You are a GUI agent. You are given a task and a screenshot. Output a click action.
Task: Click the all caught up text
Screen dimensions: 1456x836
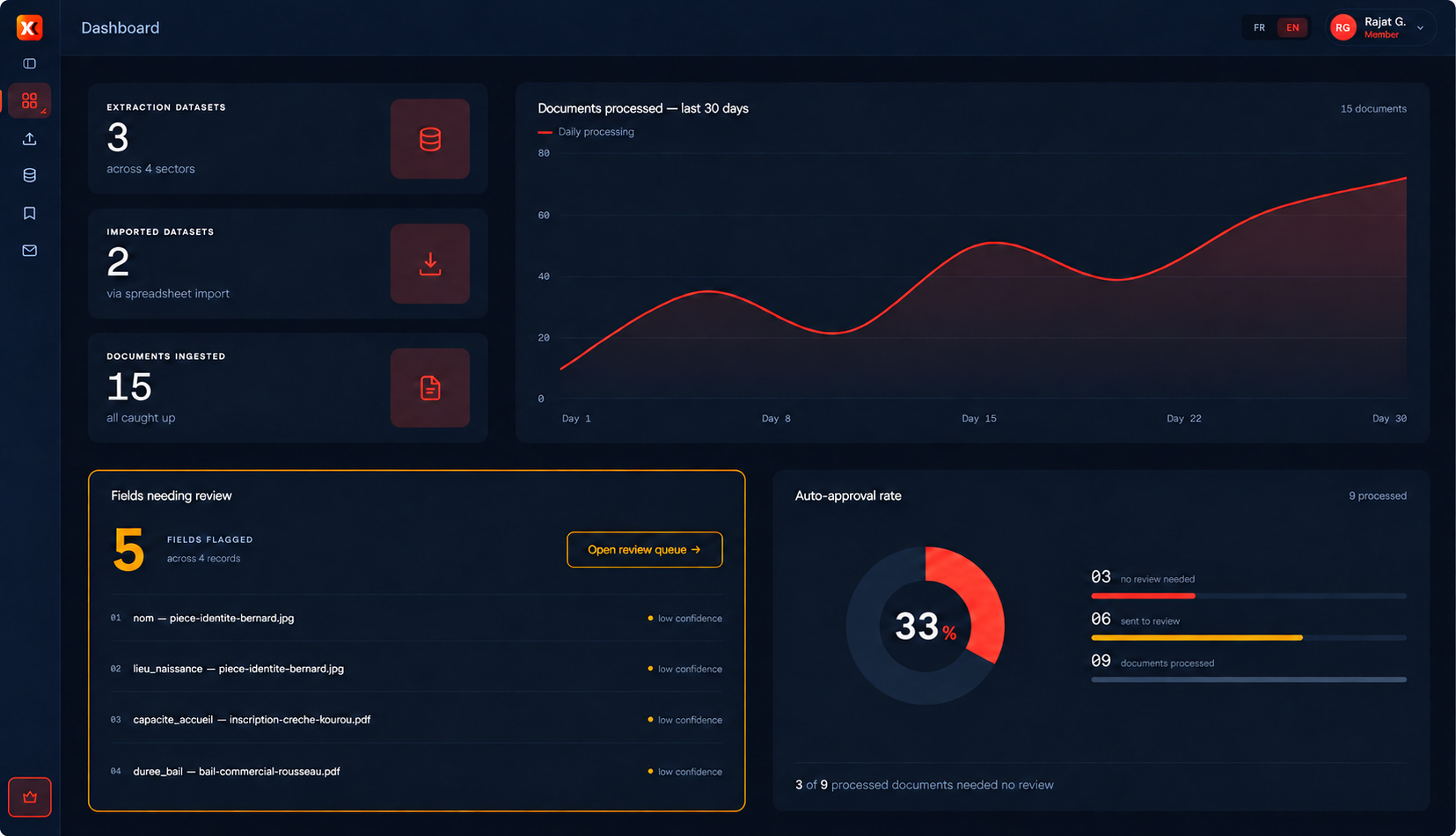point(141,418)
